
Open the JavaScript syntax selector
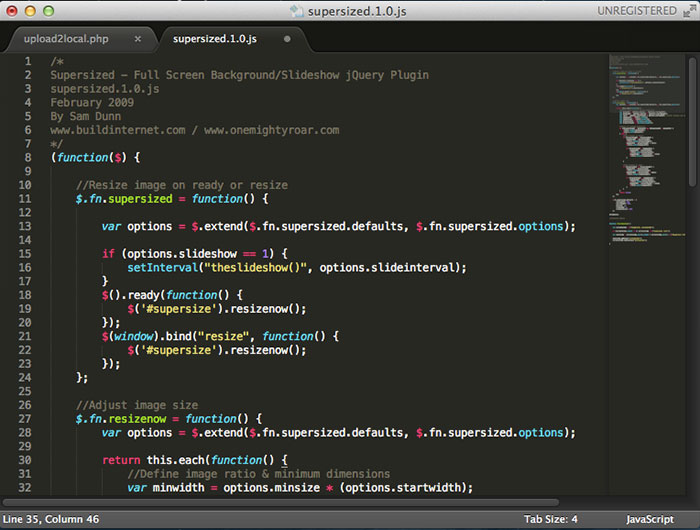click(650, 519)
